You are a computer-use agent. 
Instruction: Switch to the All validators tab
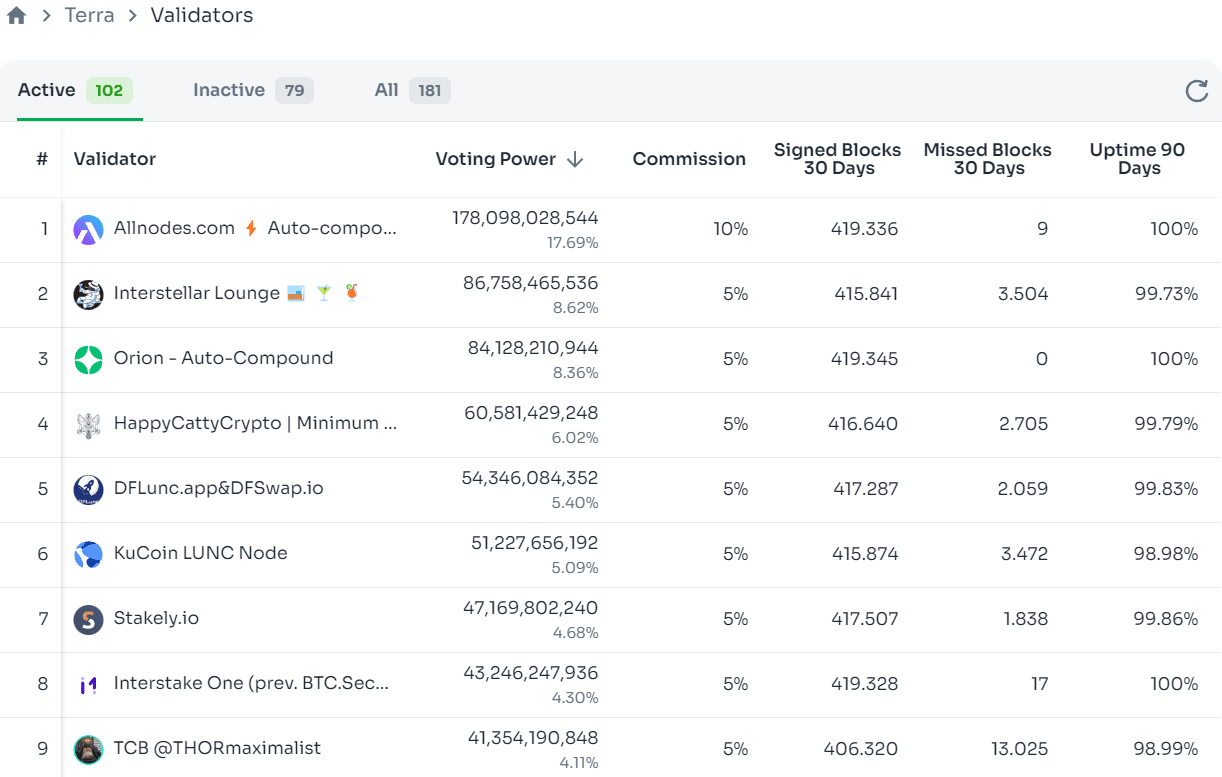(x=412, y=90)
